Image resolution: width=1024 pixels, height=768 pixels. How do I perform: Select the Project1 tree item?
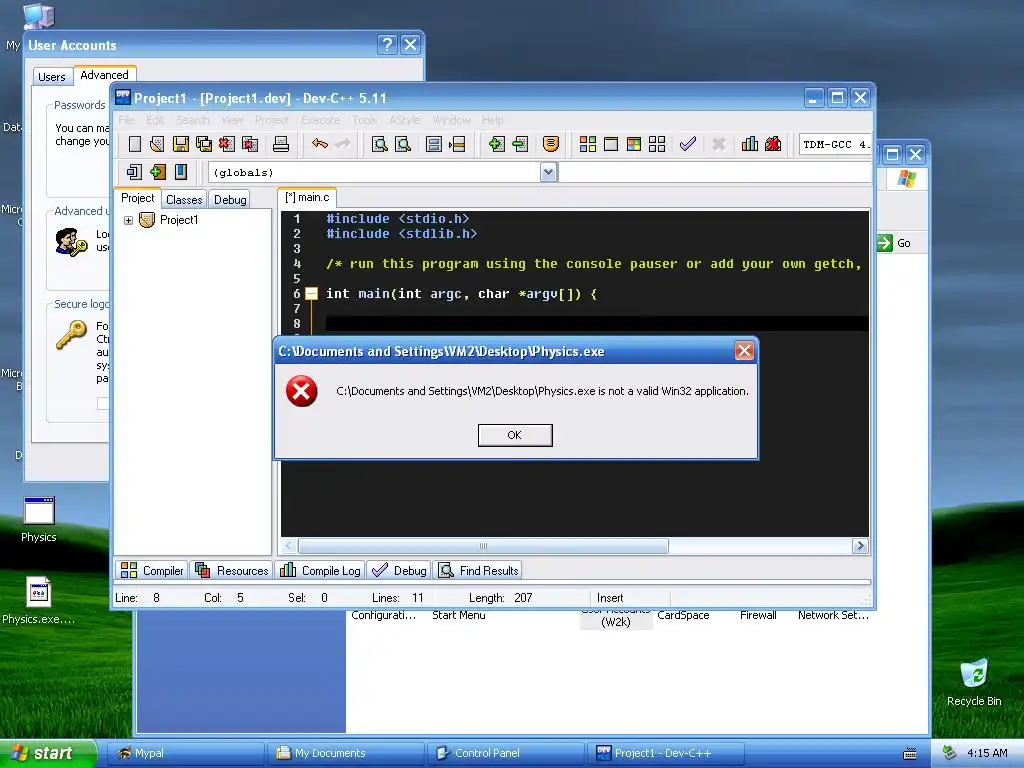pyautogui.click(x=178, y=220)
